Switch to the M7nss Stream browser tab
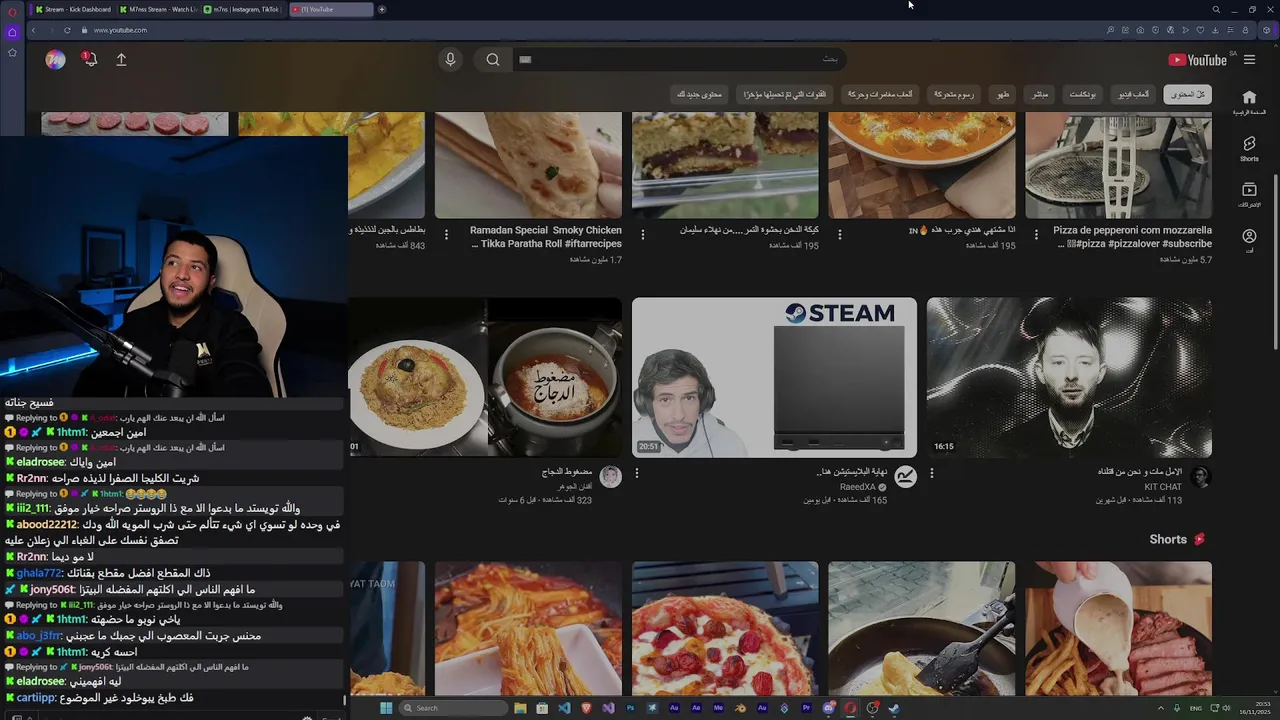The image size is (1280, 720). pos(158,9)
